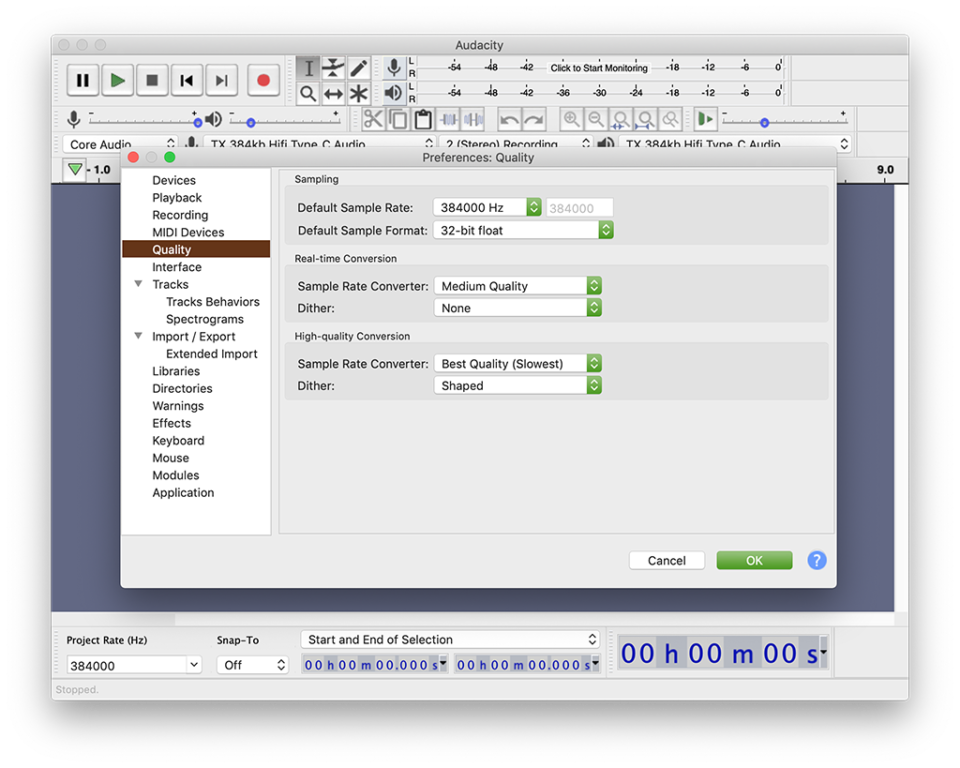Select the I-beam Selection tool
Viewport: 960px width, 768px height.
click(308, 68)
